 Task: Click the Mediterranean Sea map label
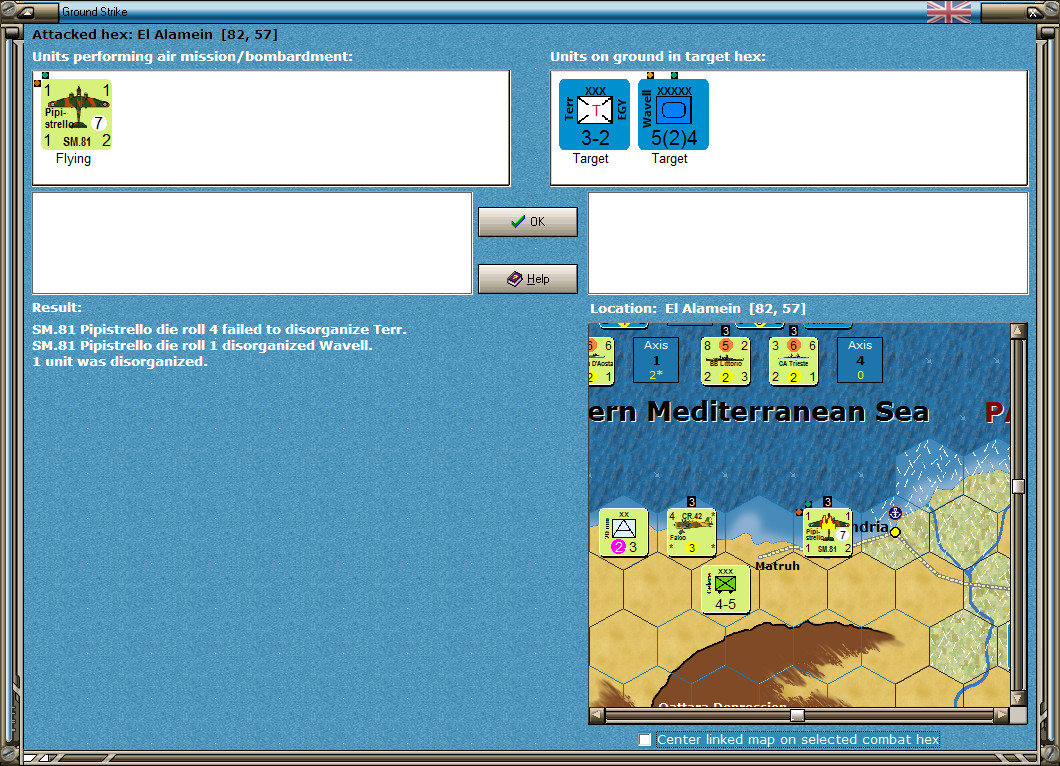pyautogui.click(x=759, y=412)
